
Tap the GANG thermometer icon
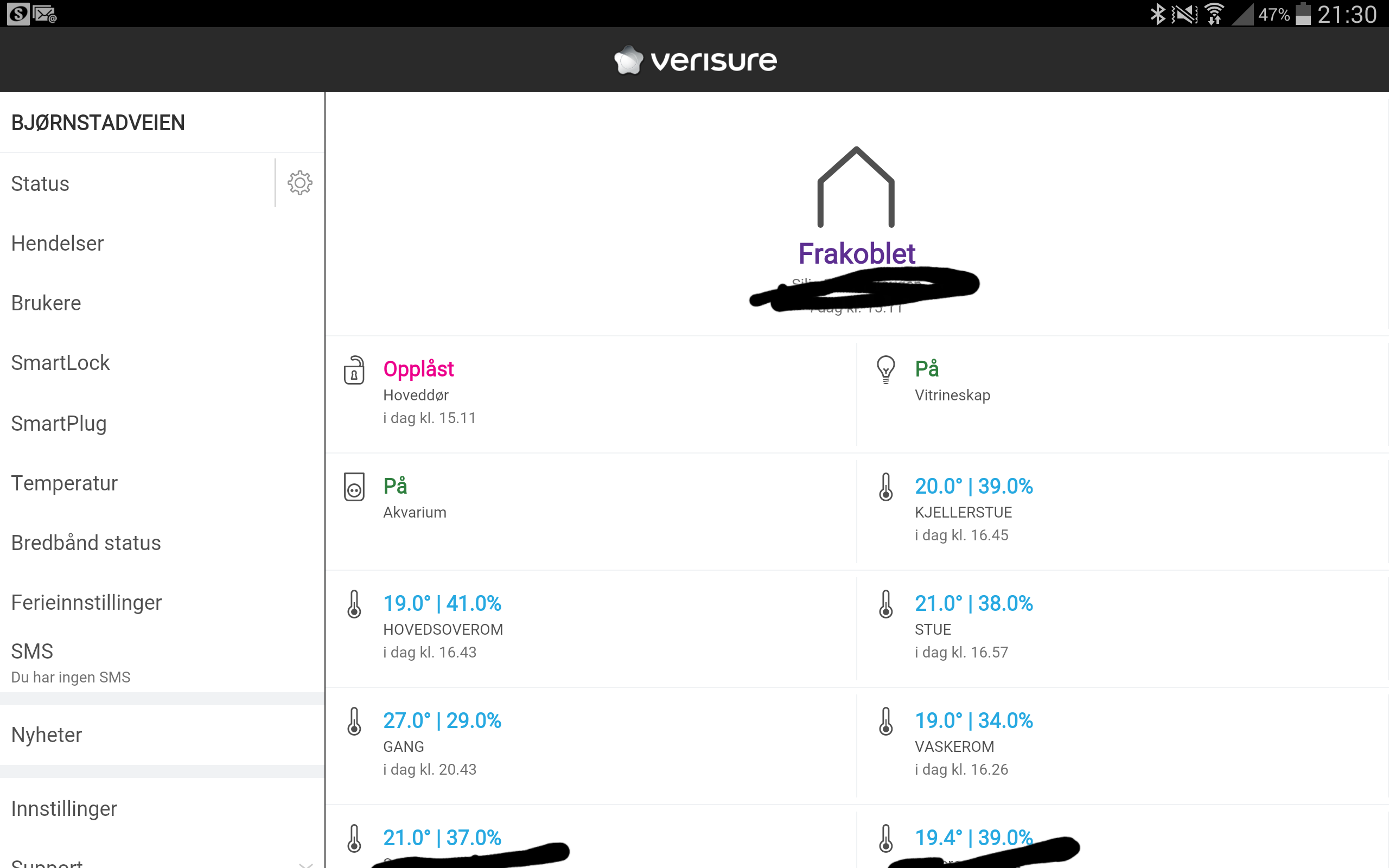(x=354, y=721)
